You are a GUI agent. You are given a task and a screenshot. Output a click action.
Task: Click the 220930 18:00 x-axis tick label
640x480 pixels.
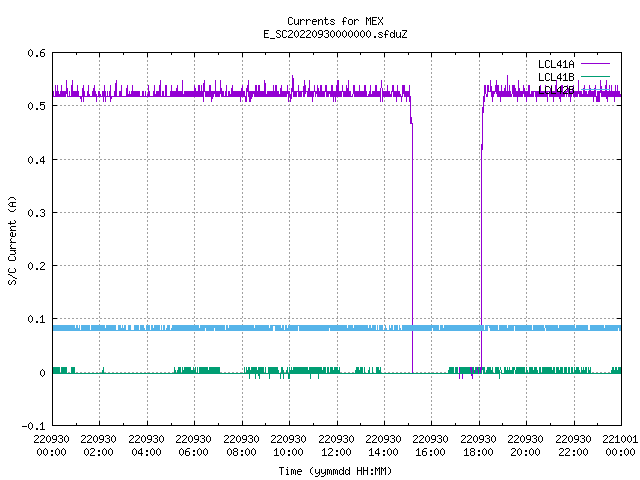pos(478,446)
